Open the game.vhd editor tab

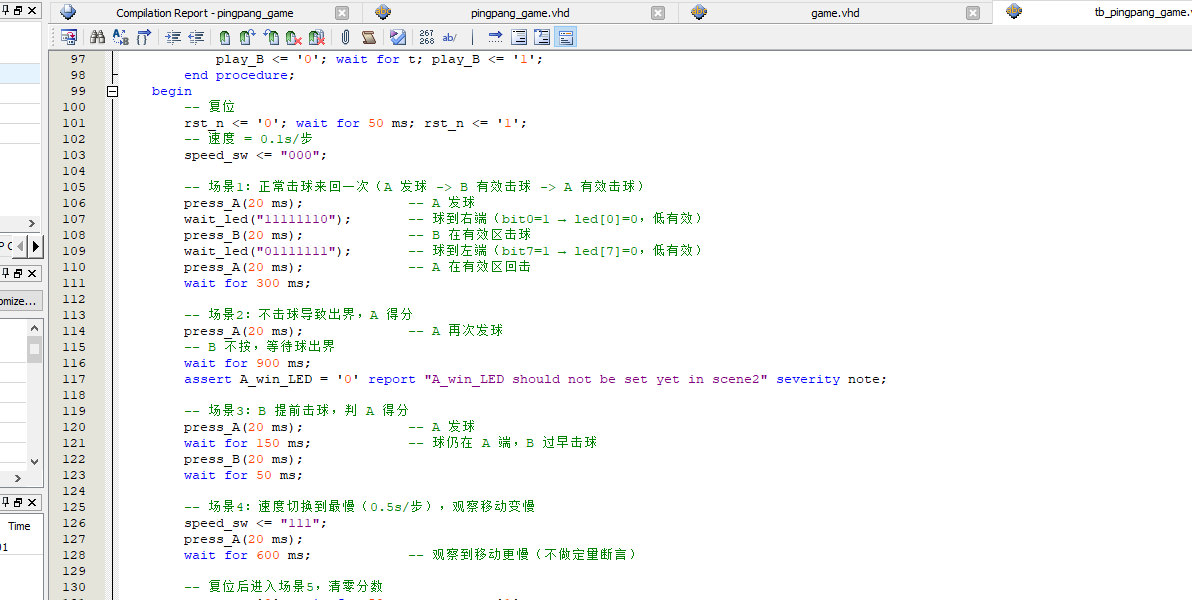[835, 13]
